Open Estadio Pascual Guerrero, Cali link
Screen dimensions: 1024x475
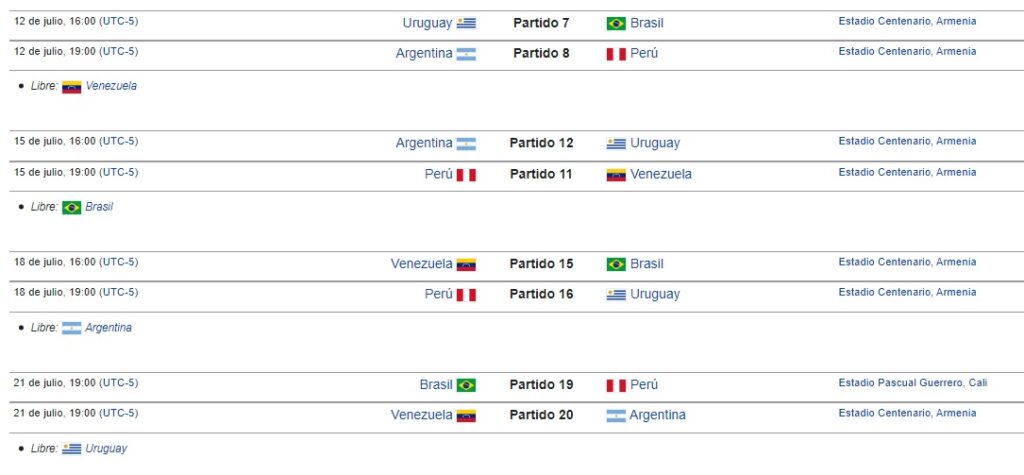click(912, 383)
